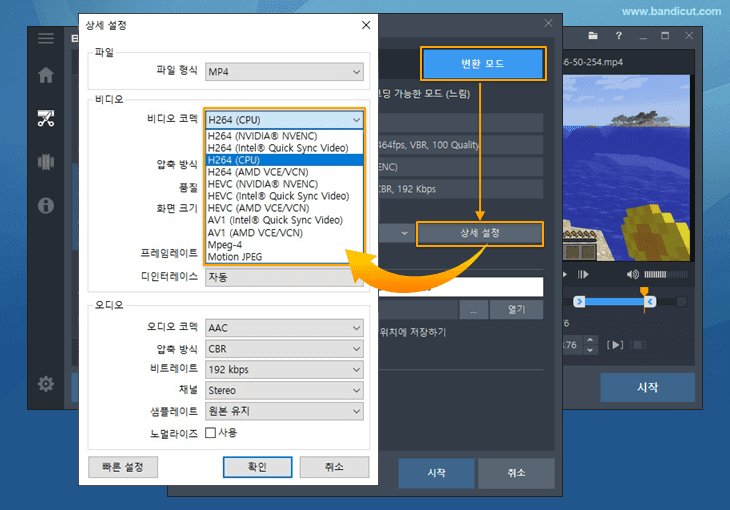The height and width of the screenshot is (510, 730).
Task: Enable the 노멀라이즈 사용 checkbox
Action: coord(211,433)
